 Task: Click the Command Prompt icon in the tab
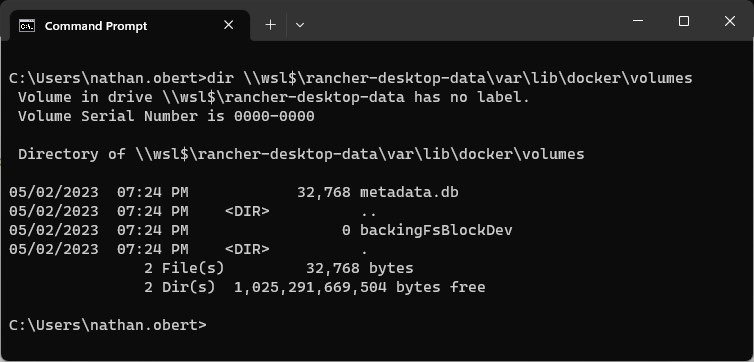point(27,25)
